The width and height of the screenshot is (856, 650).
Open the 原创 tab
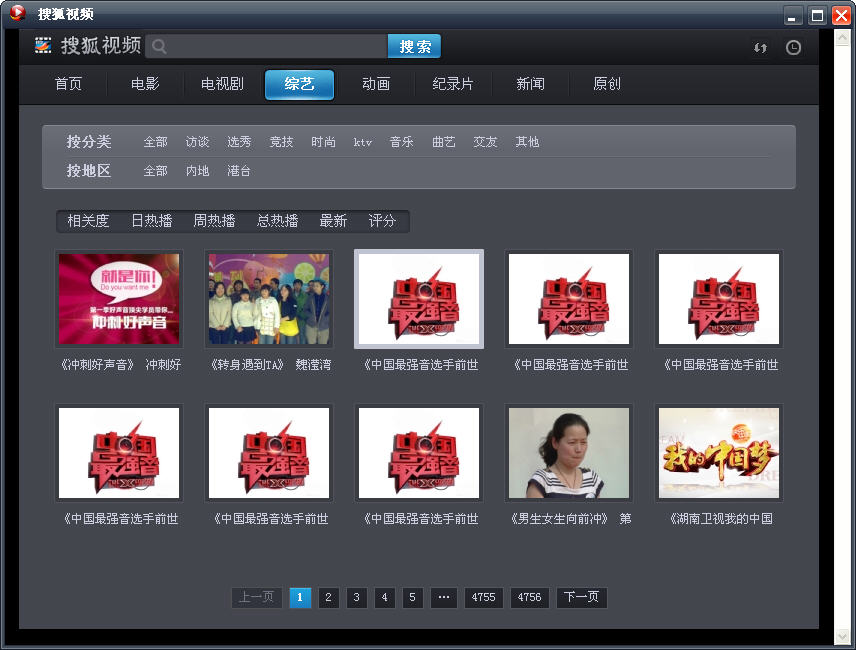click(x=607, y=84)
